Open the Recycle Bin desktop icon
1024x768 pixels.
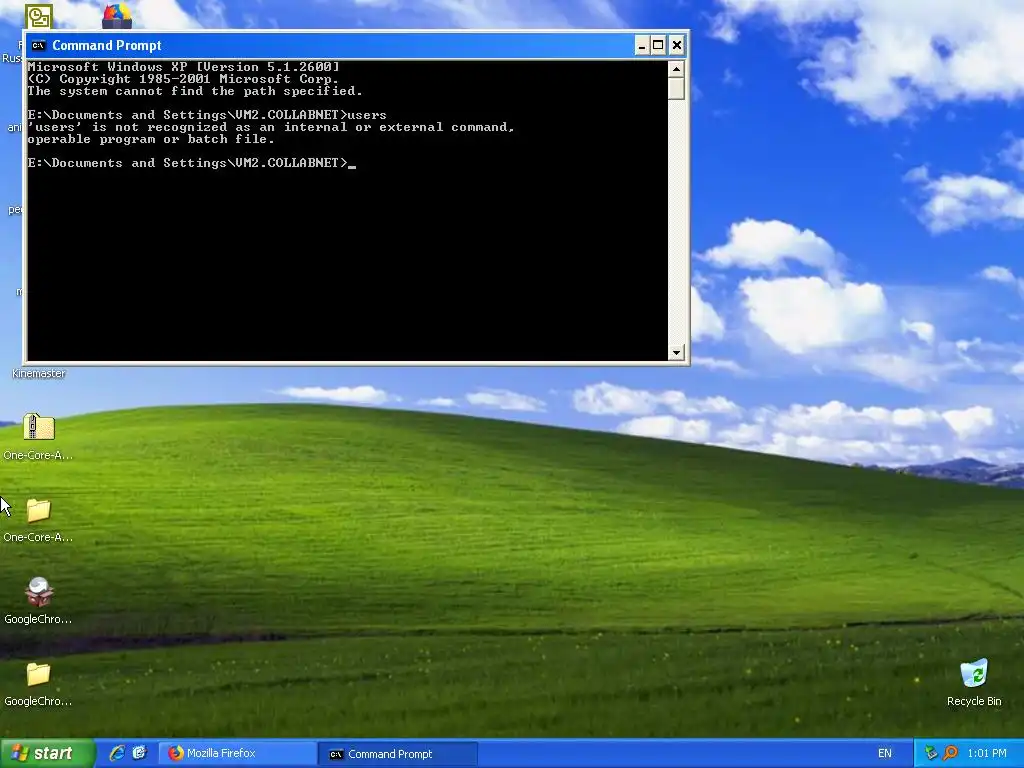tap(974, 674)
